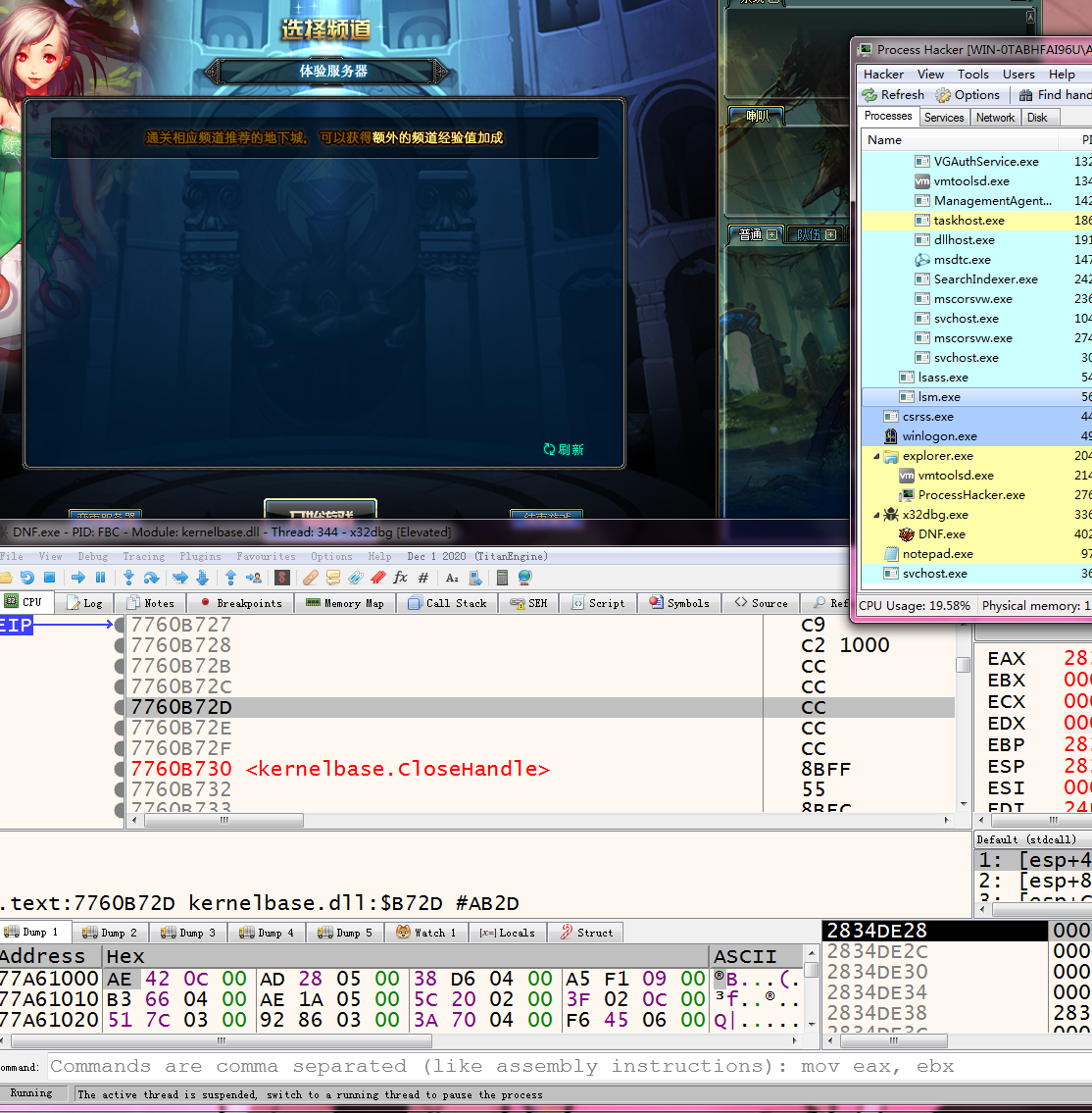Screen dimensions: 1092x1113
Task: Open the Calculator in x32dbg toolbar
Action: [502, 578]
